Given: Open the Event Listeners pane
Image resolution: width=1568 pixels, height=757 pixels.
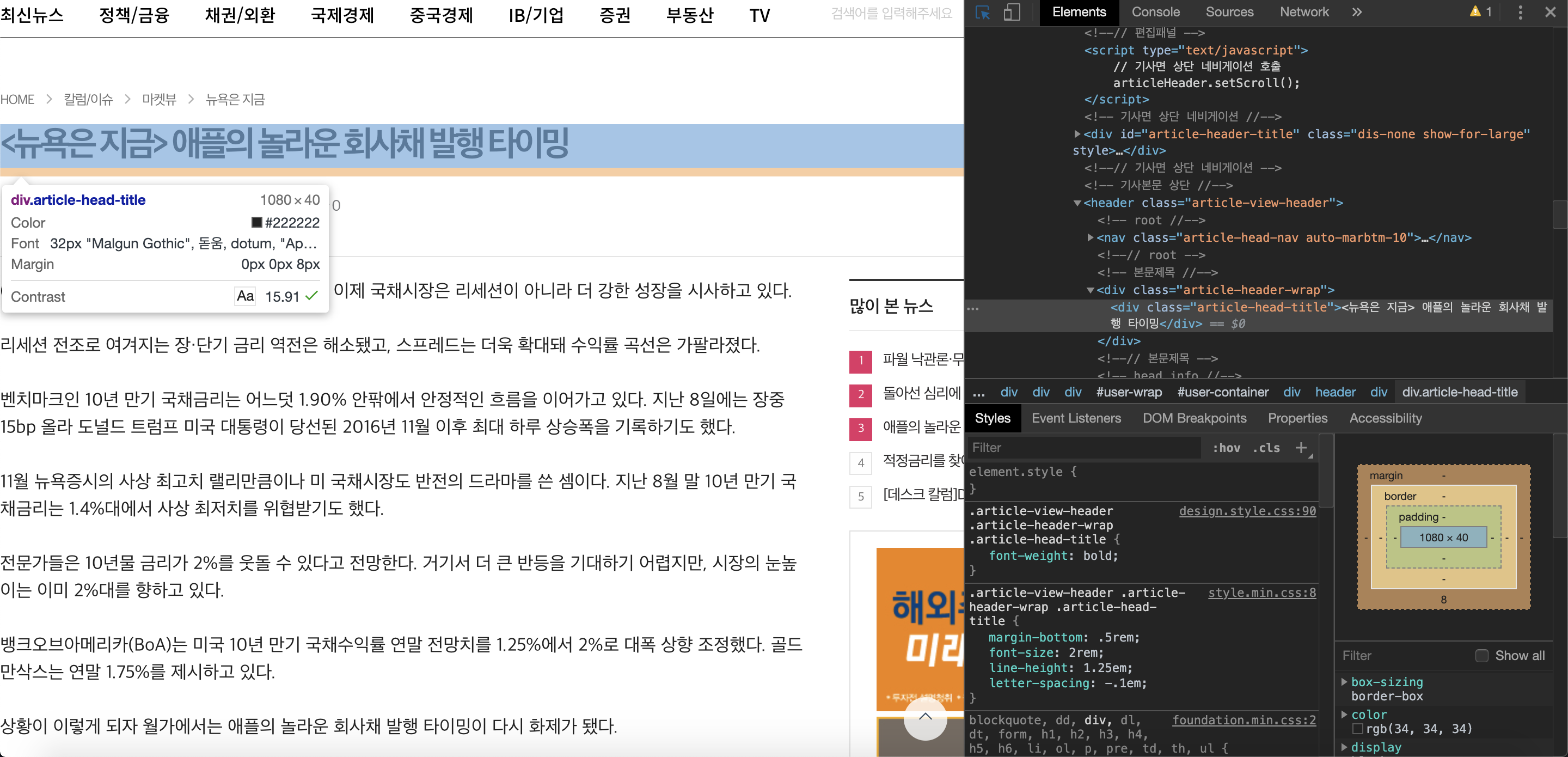Looking at the screenshot, I should point(1076,418).
